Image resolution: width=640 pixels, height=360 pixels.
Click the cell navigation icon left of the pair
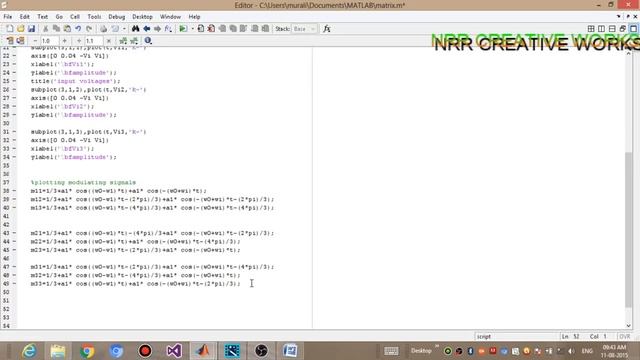123,40
